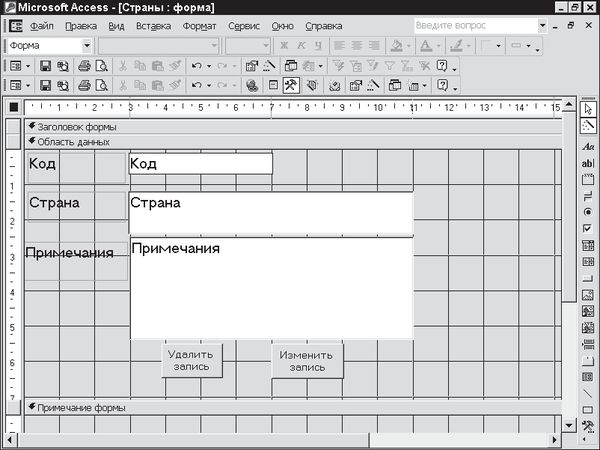The height and width of the screenshot is (450, 600).
Task: Choose the Combo Box tool in toolbox
Action: pos(588,245)
